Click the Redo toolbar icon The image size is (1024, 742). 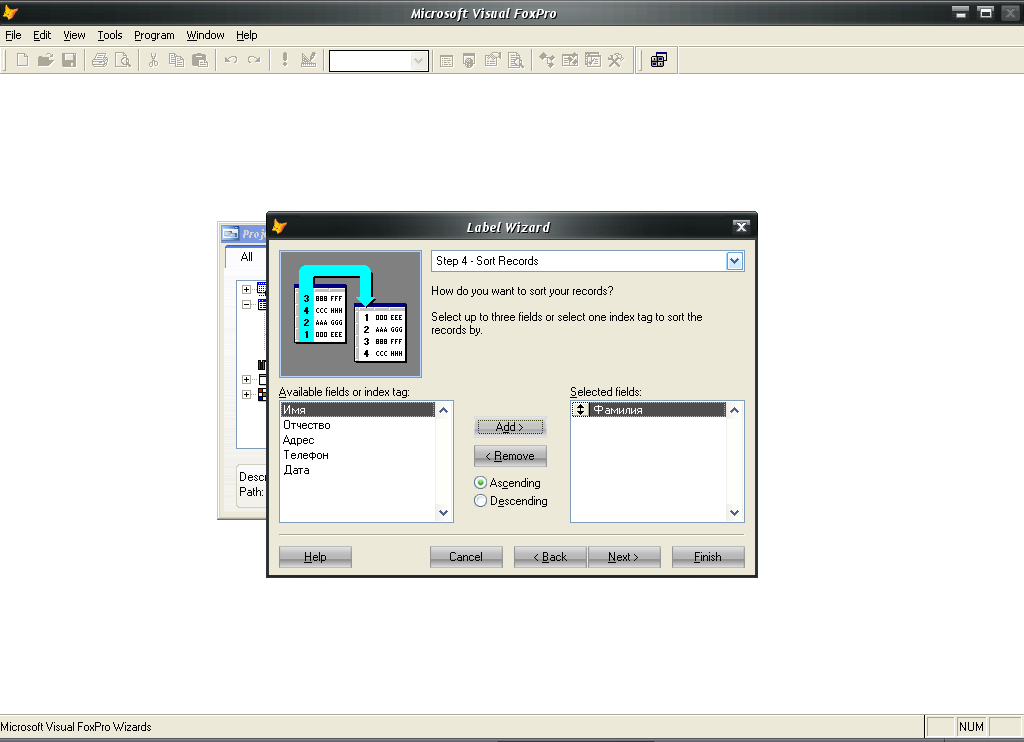(x=254, y=61)
